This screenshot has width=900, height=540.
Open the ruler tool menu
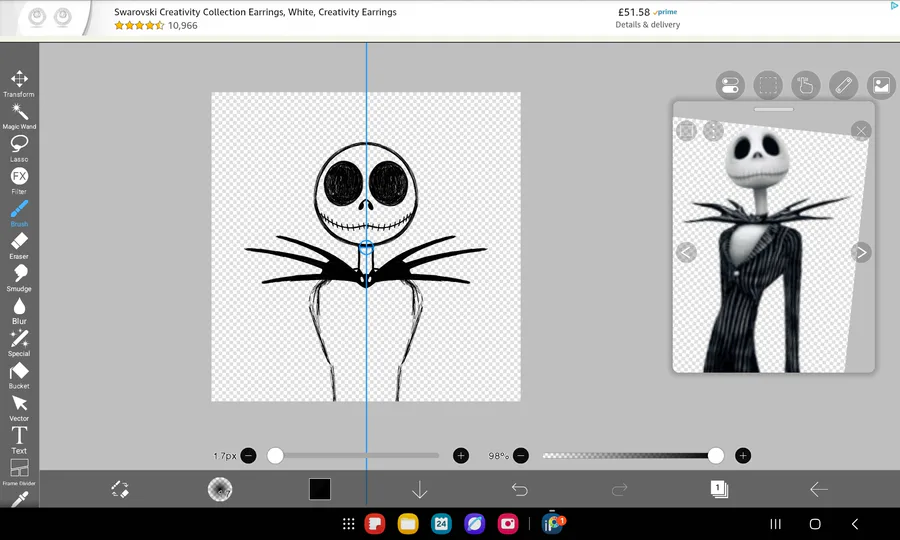point(844,86)
